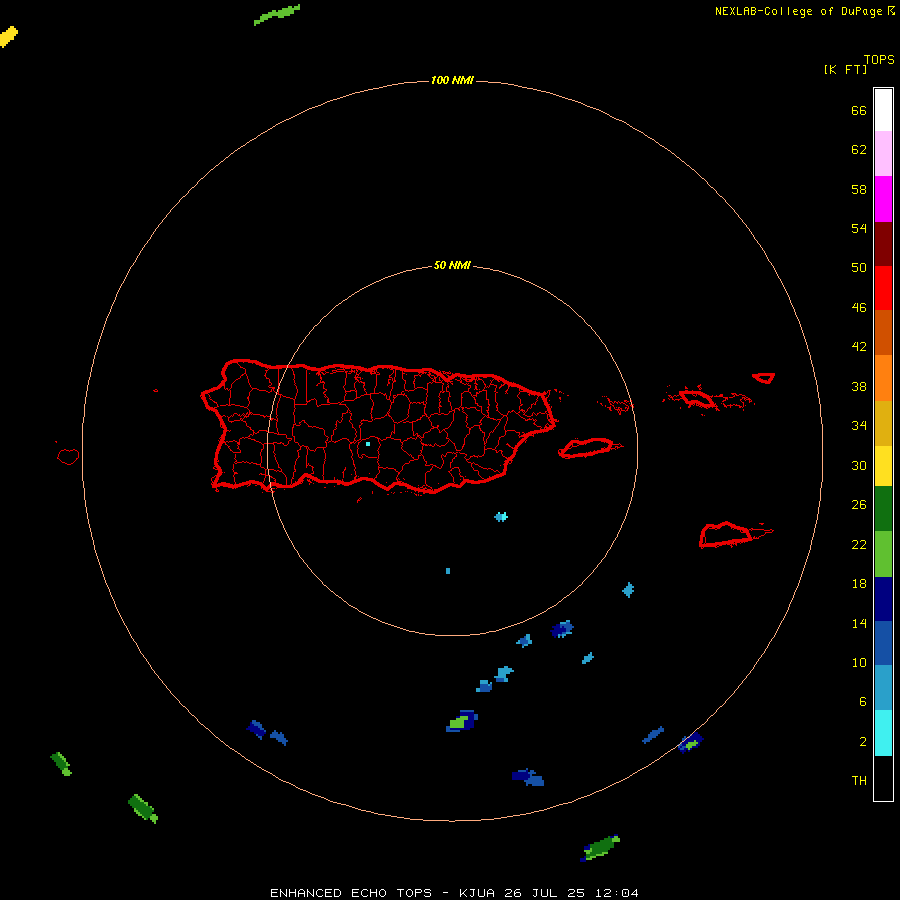
Task: Click the '26 JUL 25' date in the footer
Action: pos(544,893)
